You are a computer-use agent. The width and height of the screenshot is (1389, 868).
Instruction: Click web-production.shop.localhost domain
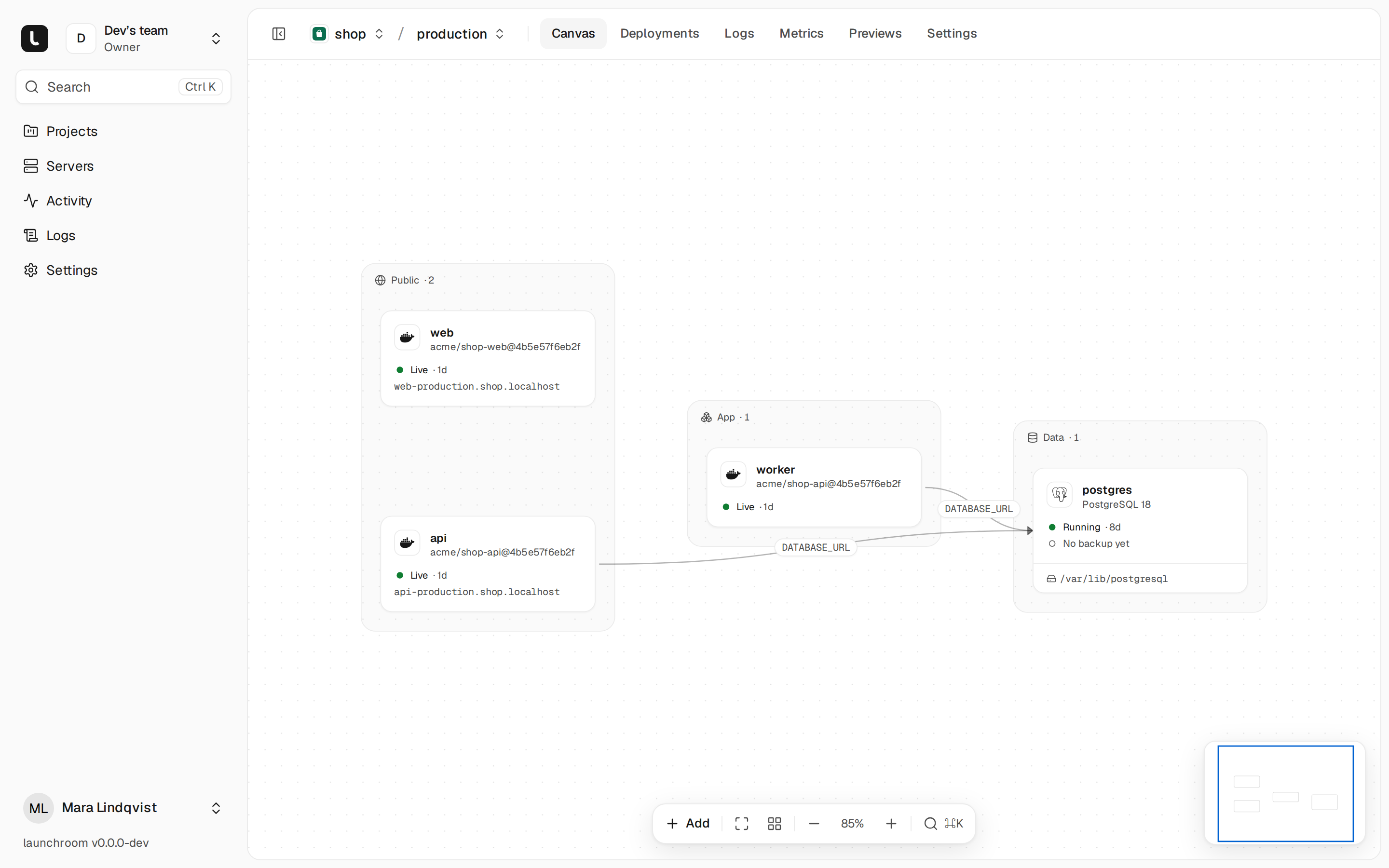point(477,386)
